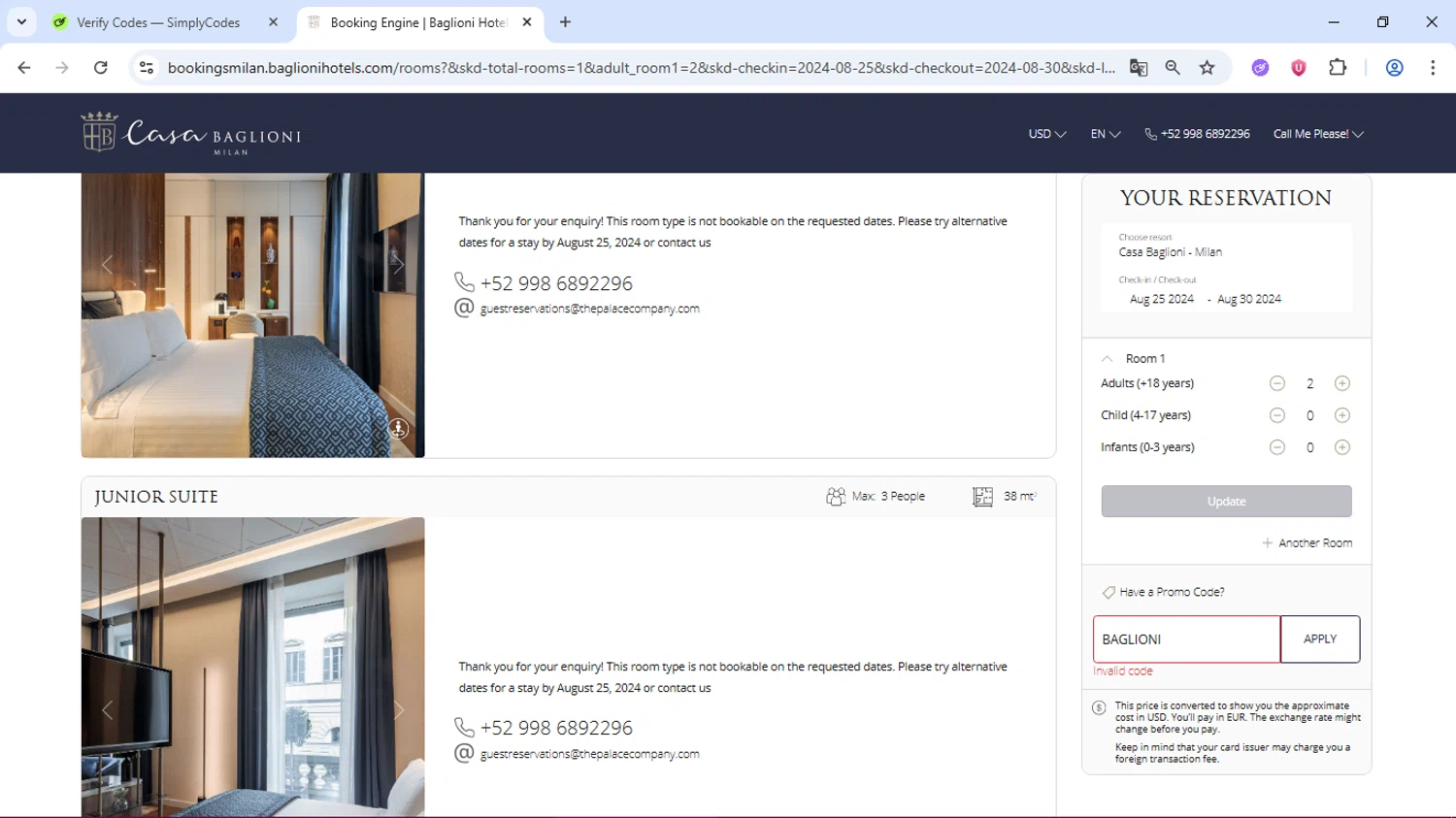1456x818 pixels.
Task: Increase the Infants count
Action: [1342, 447]
